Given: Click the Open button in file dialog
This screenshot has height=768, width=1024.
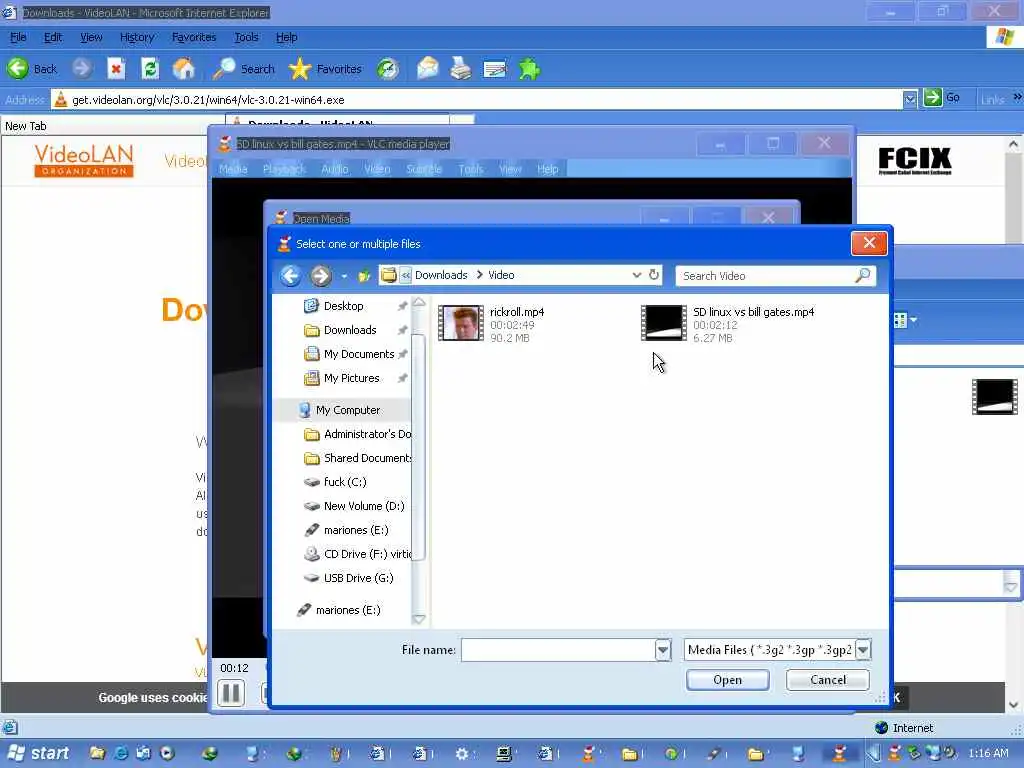Looking at the screenshot, I should [727, 680].
